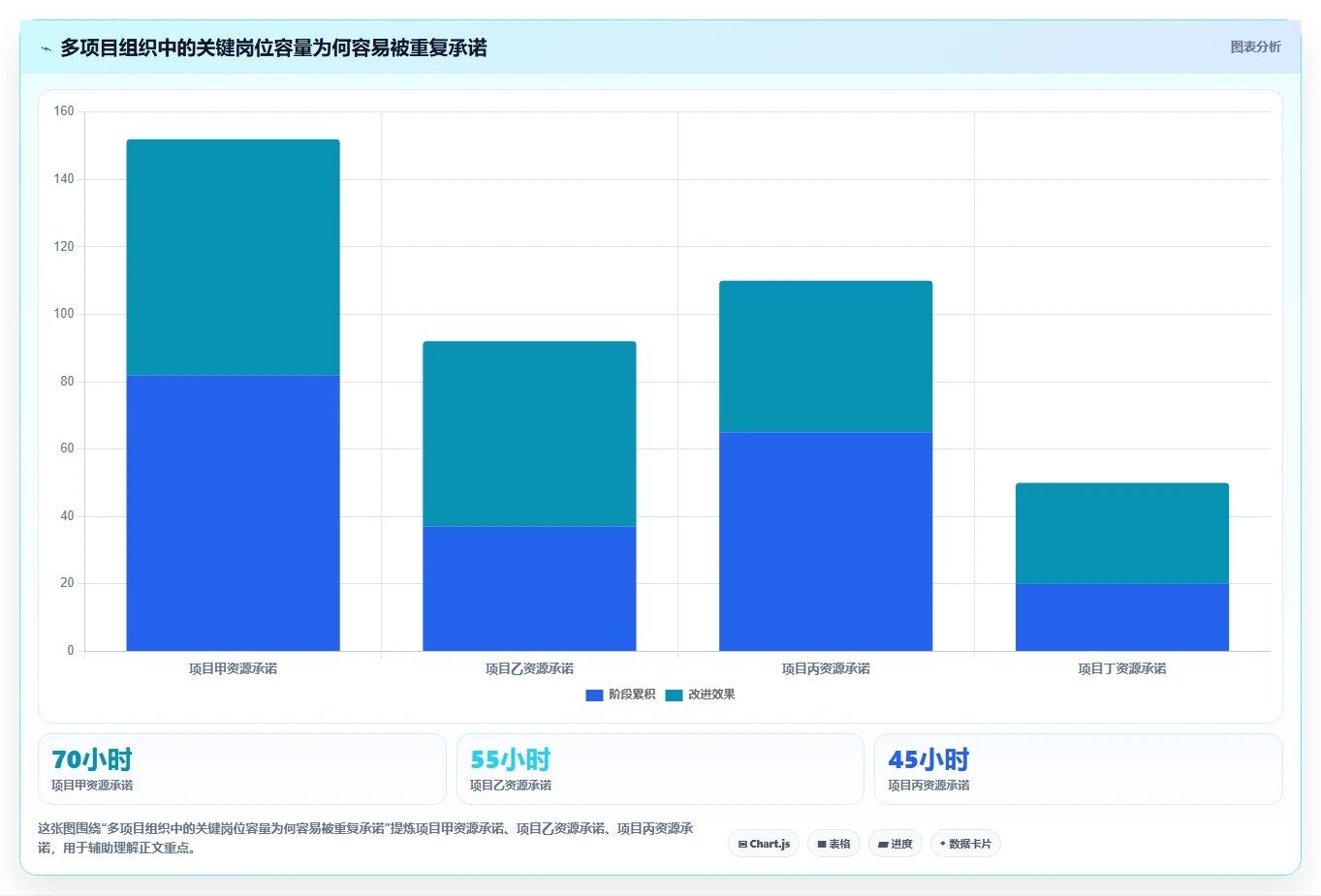Toggle the 阶段累积 legend item
The height and width of the screenshot is (896, 1321).
pos(621,695)
